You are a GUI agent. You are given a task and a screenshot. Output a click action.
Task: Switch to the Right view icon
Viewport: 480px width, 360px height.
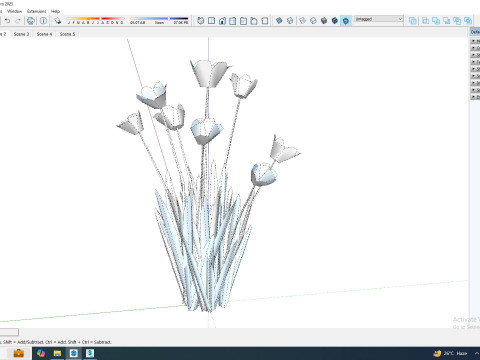point(233,21)
